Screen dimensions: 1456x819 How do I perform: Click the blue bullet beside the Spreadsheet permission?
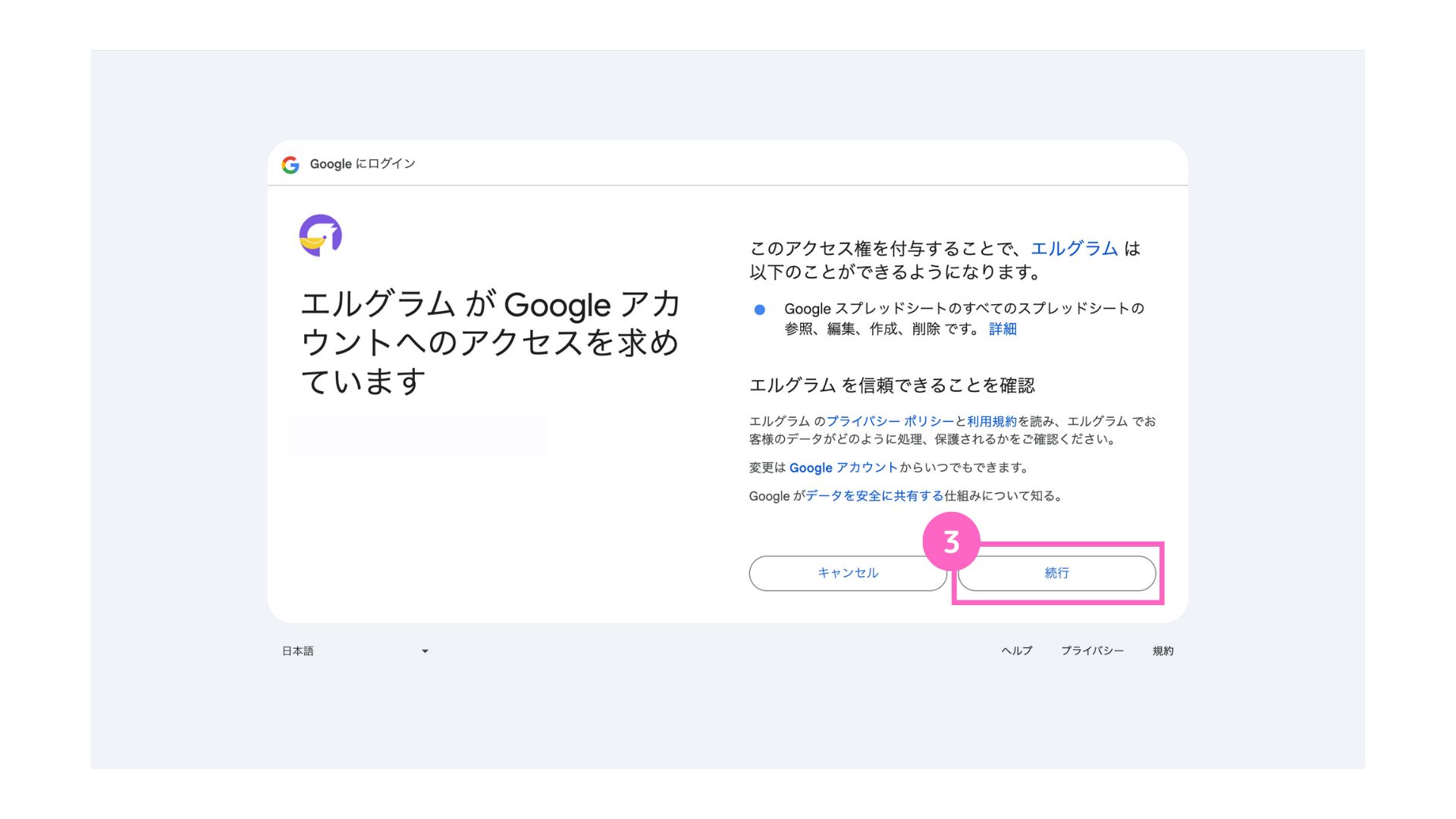pyautogui.click(x=759, y=309)
